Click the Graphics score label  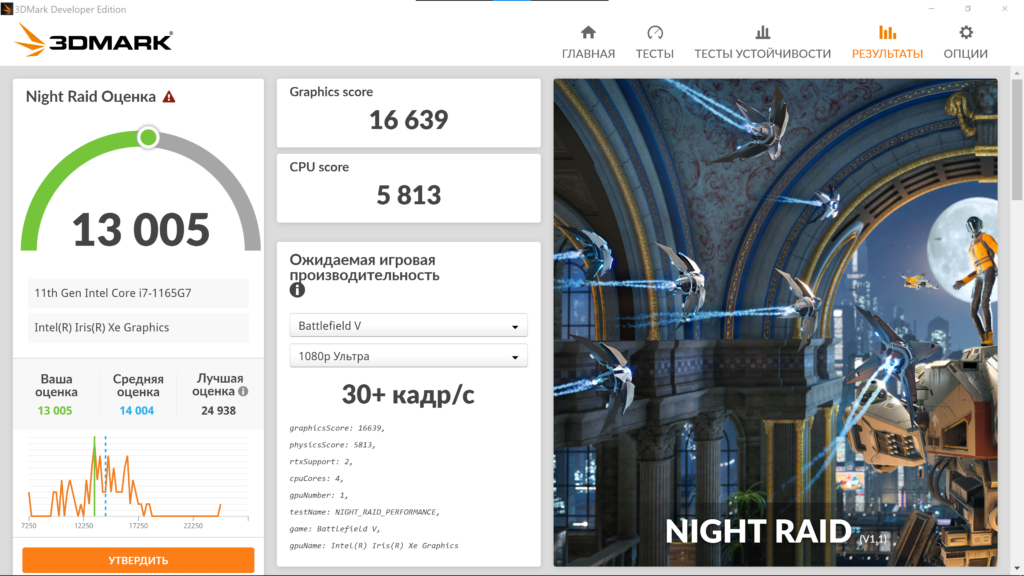coord(331,92)
